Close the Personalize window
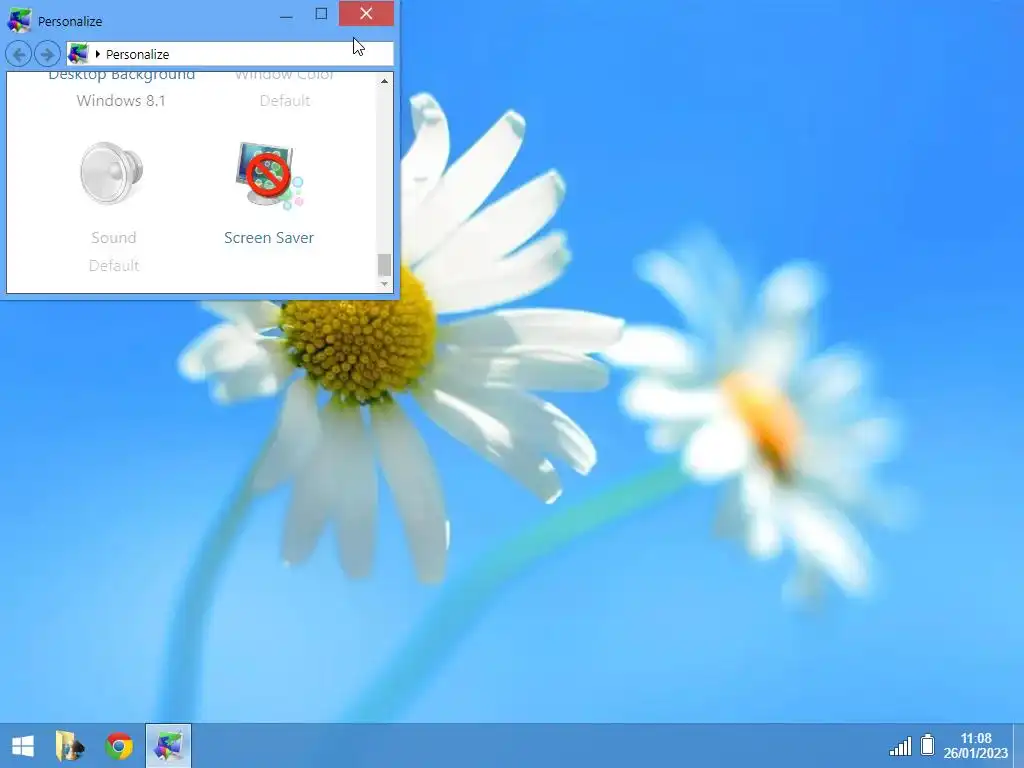Screen dimensions: 1024x768 pos(366,14)
